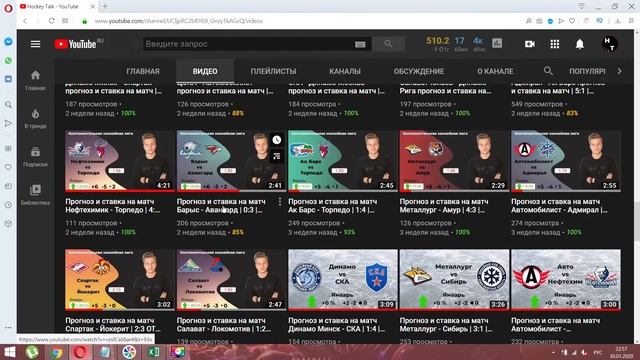Viewport: 640px width, 360px height.
Task: Open the ОБСУЖДЕНИЕ channel tab
Action: (419, 71)
